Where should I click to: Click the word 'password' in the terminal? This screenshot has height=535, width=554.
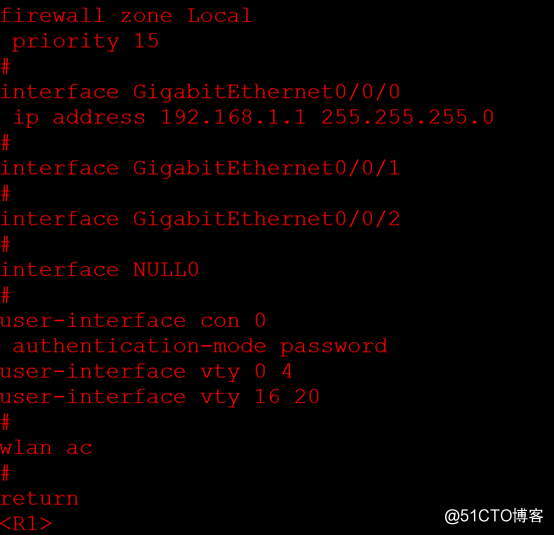[334, 347]
